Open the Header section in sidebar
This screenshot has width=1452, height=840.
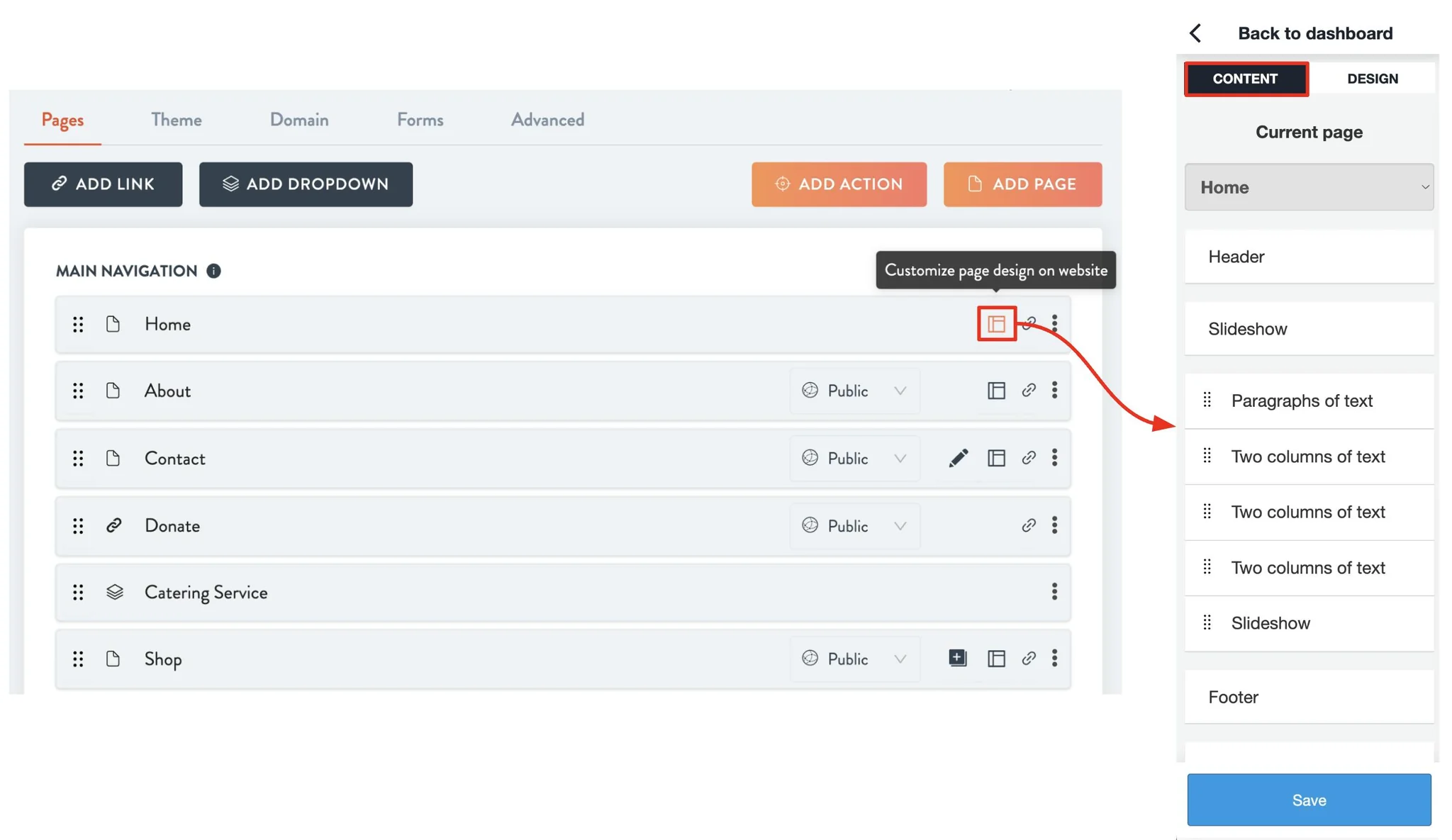tap(1309, 257)
